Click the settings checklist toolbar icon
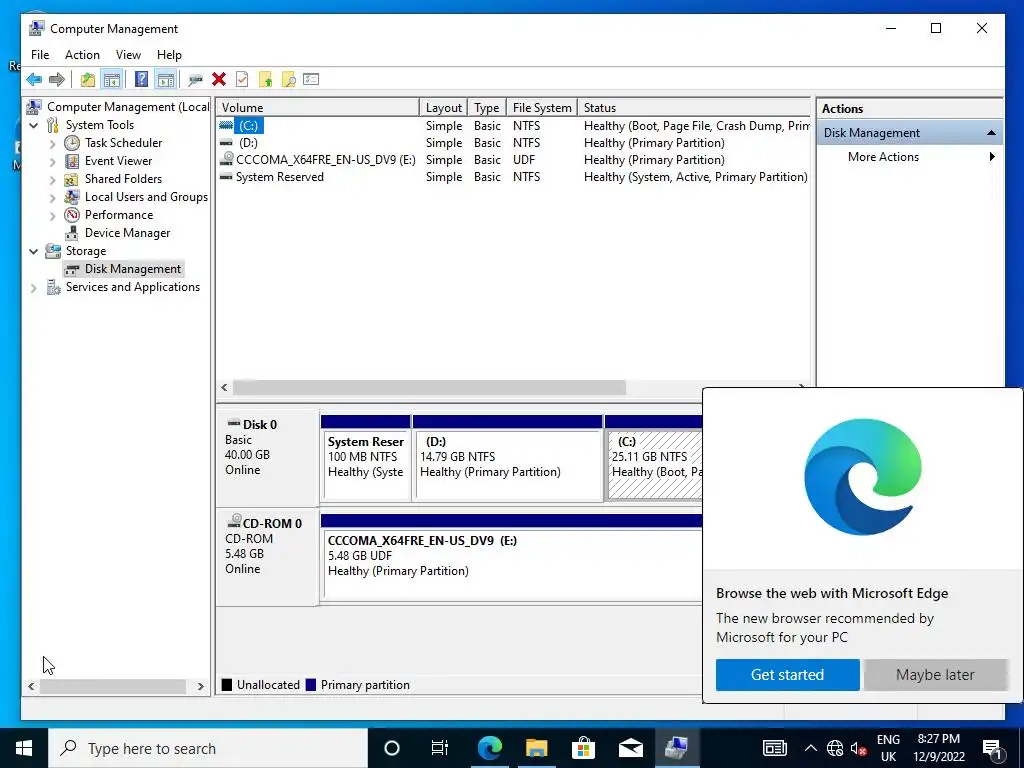Image resolution: width=1024 pixels, height=768 pixels. coord(311,80)
